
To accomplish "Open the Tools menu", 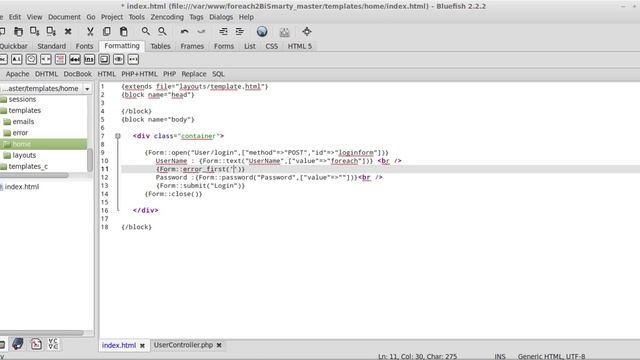I will point(136,17).
